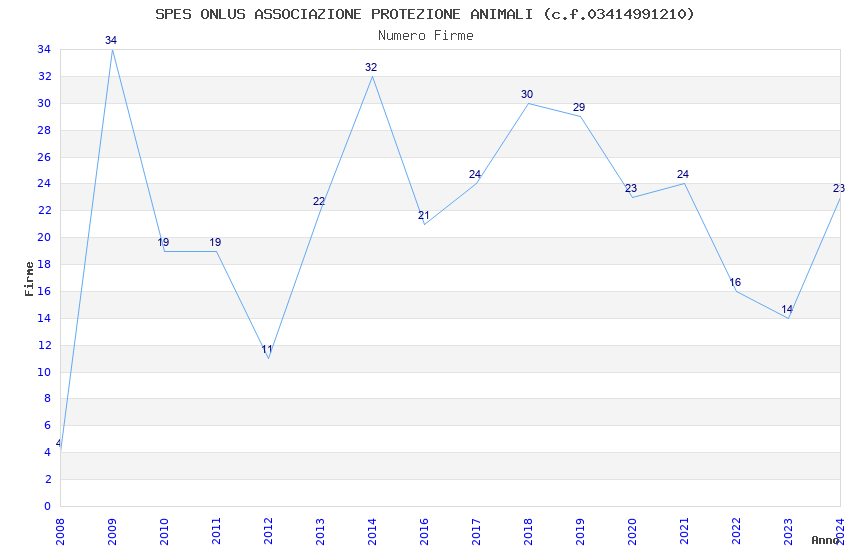Click y-axis tick label 34

click(x=44, y=49)
